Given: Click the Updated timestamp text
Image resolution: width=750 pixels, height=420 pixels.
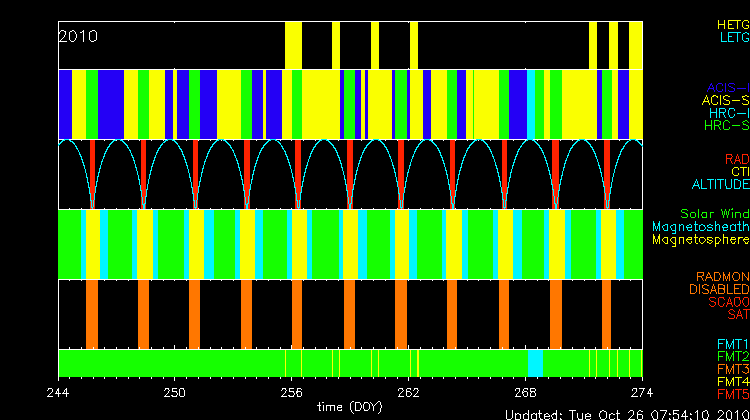Looking at the screenshot, I should point(626,414).
